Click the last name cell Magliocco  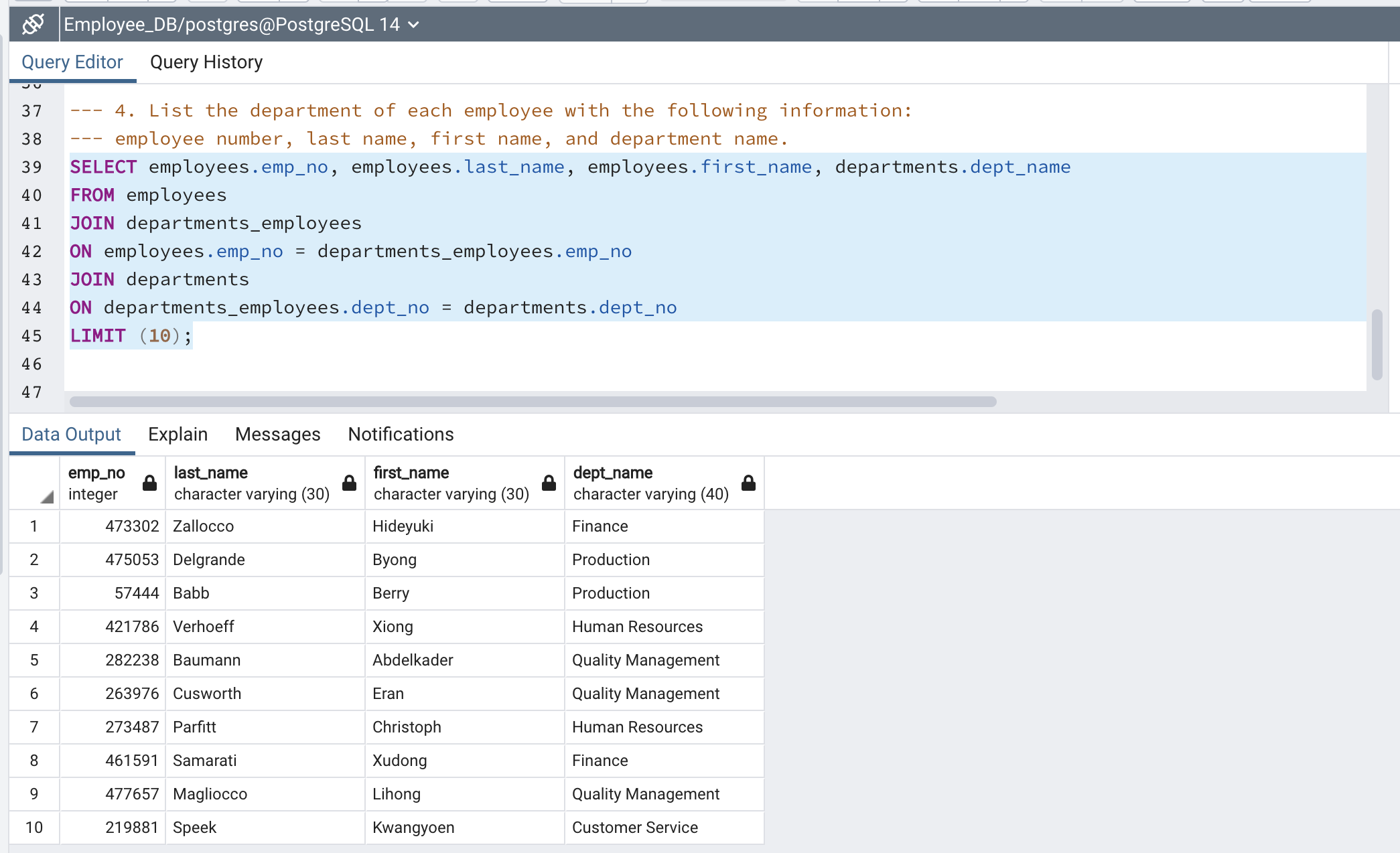[x=265, y=794]
